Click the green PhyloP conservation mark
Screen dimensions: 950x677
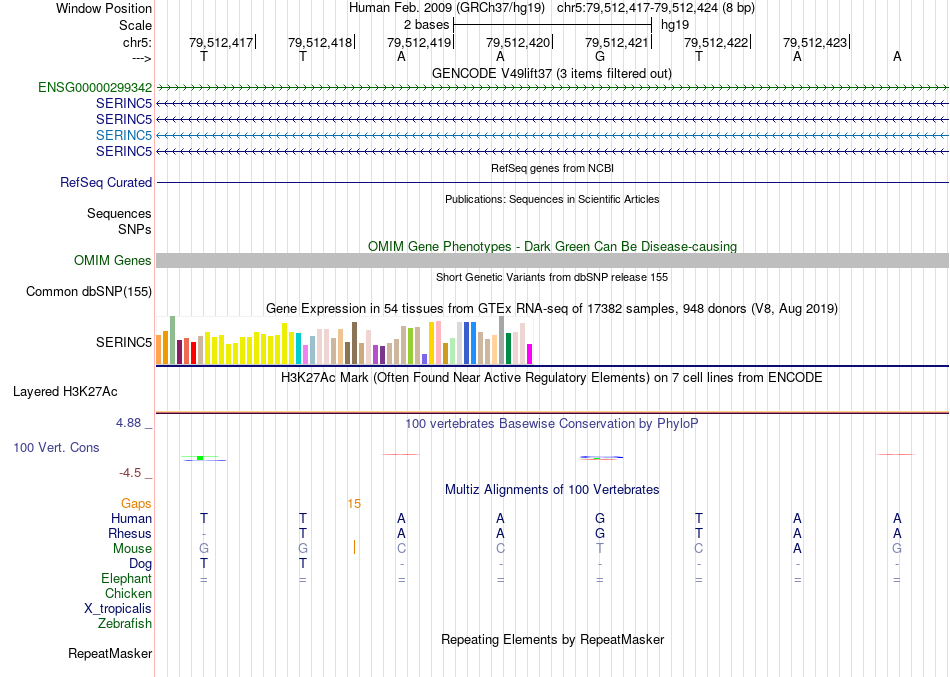pos(200,458)
